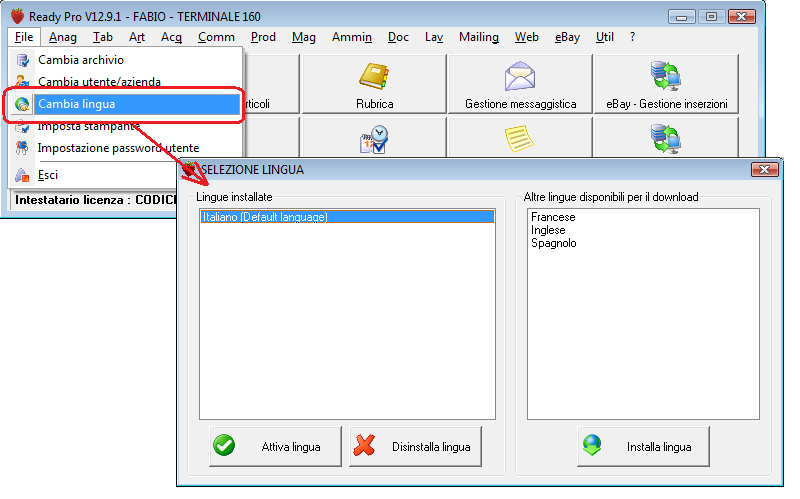Screen dimensions: 800x499
Task: Click the yellow notes sheet icon
Action: click(x=519, y=139)
